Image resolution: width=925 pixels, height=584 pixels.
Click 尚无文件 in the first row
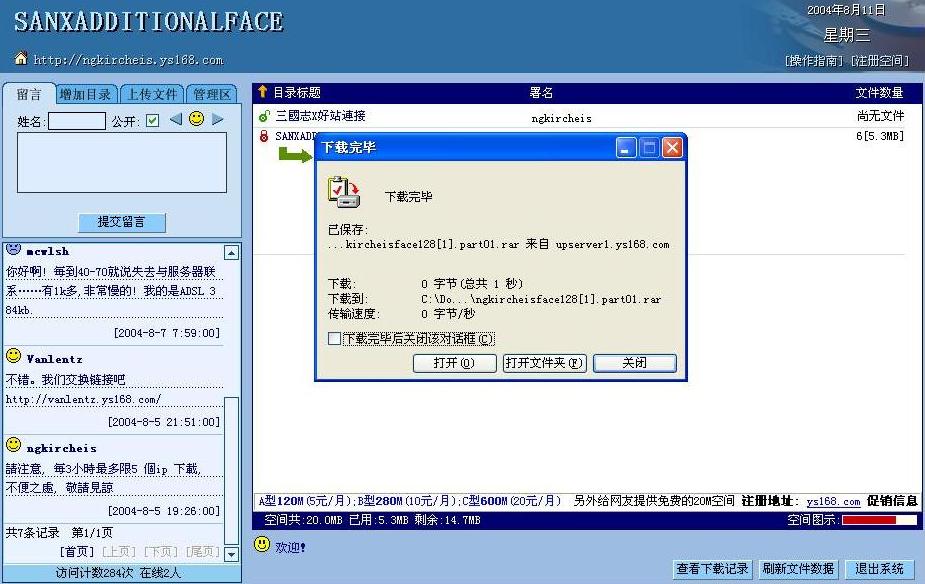(880, 116)
